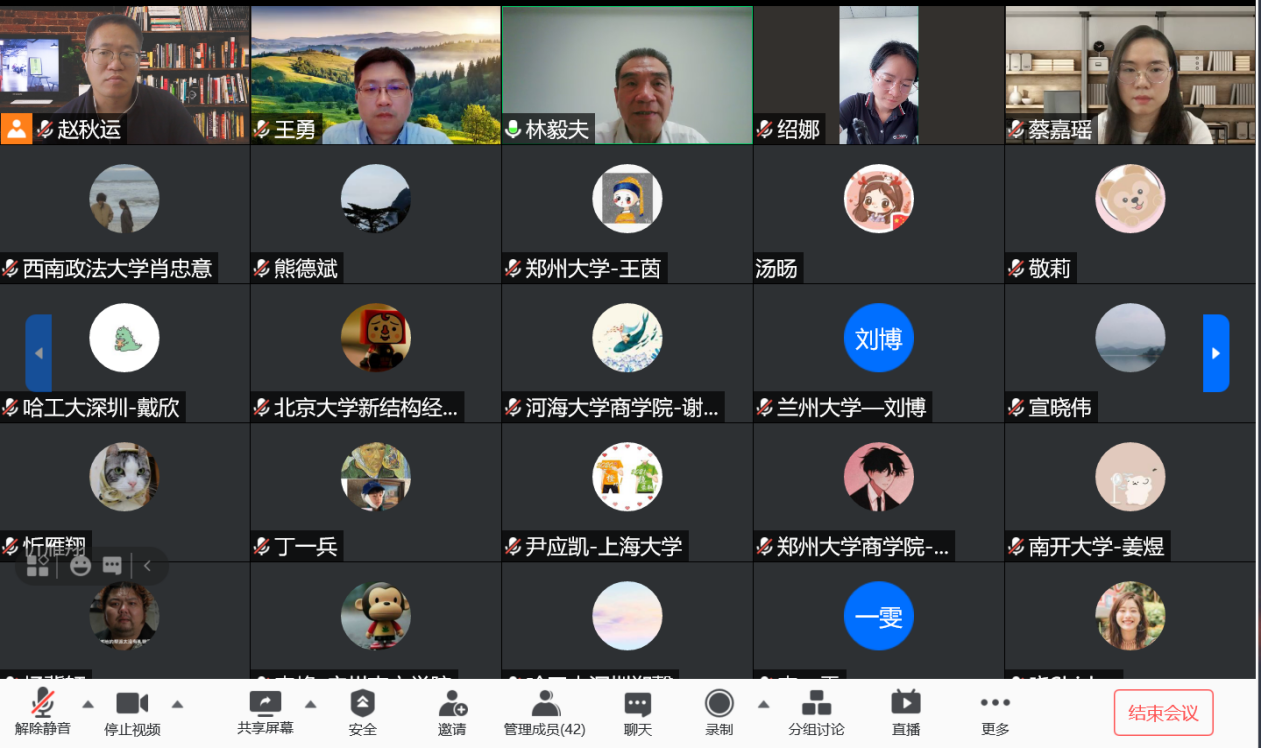1261x748 pixels.
Task: Open emoji reactions in floating toolbar
Action: pyautogui.click(x=81, y=566)
